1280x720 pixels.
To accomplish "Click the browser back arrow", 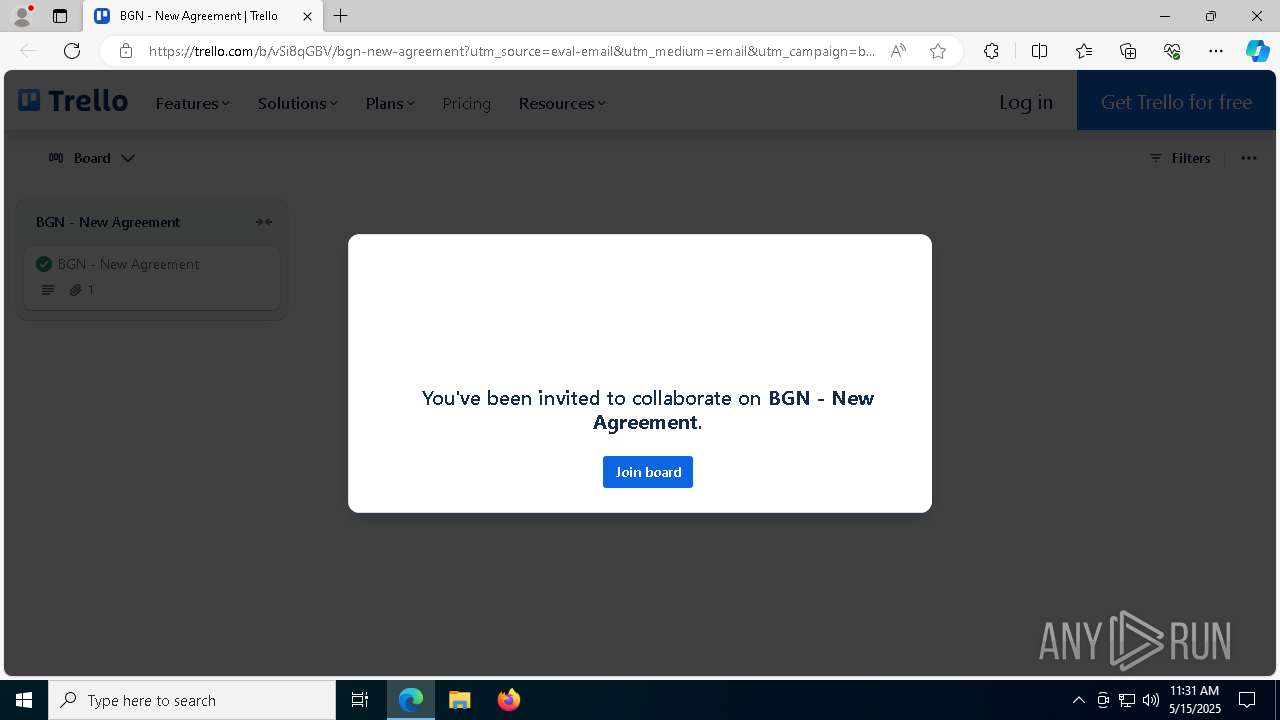I will coord(28,51).
